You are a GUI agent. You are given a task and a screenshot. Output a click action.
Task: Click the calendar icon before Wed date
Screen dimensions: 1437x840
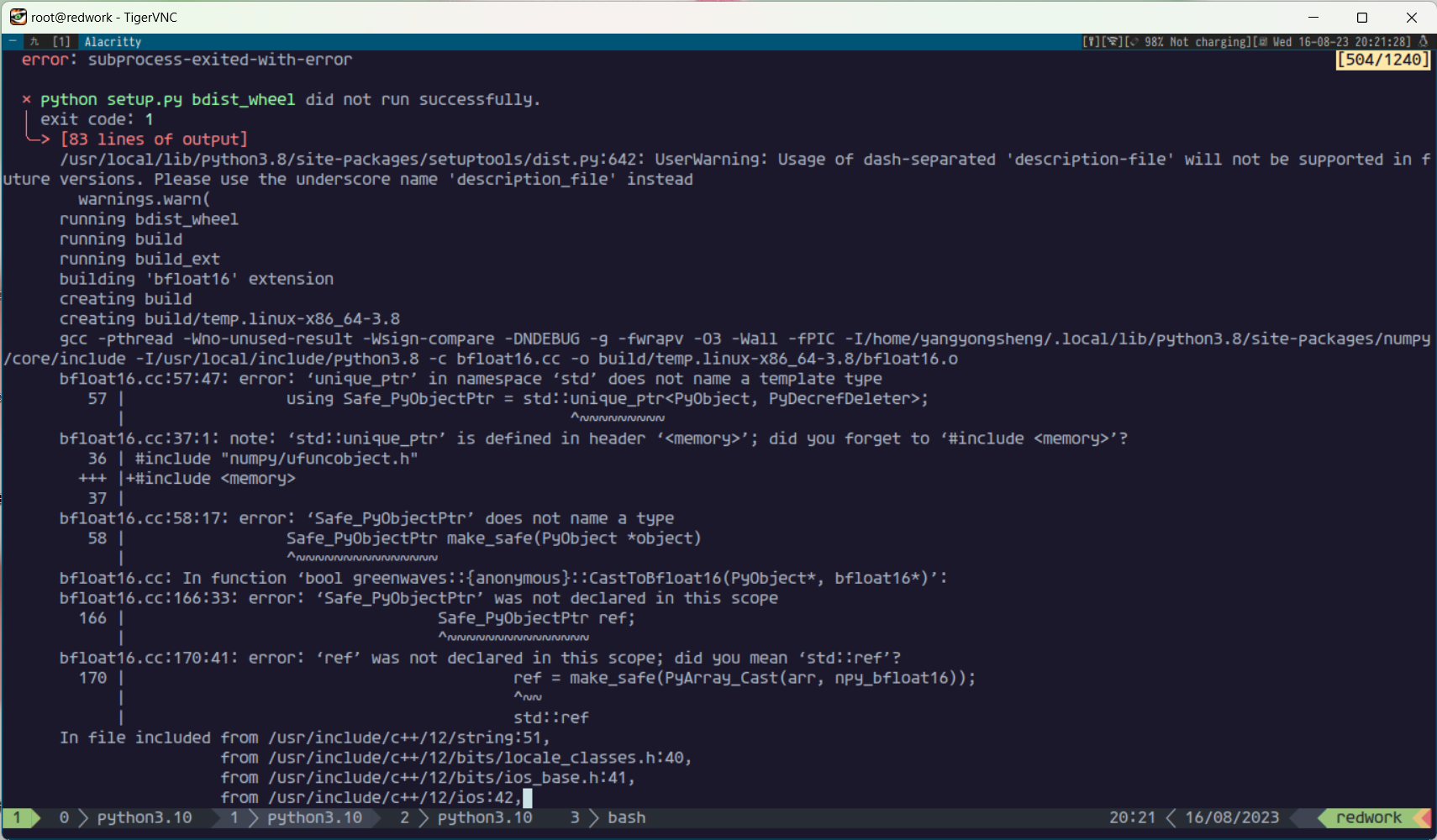[x=1262, y=41]
